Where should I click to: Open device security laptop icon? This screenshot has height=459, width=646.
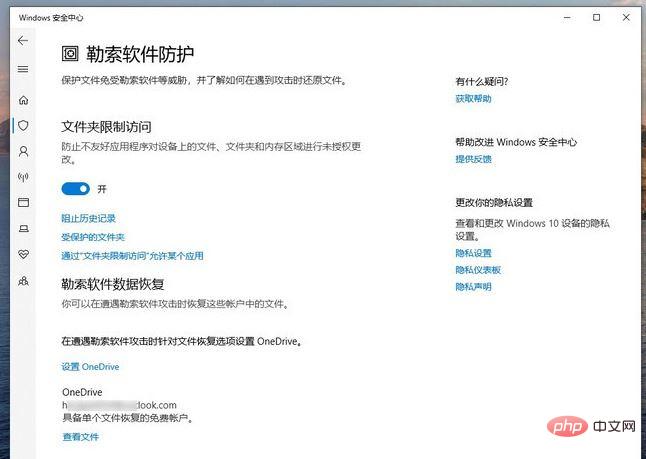point(23,228)
